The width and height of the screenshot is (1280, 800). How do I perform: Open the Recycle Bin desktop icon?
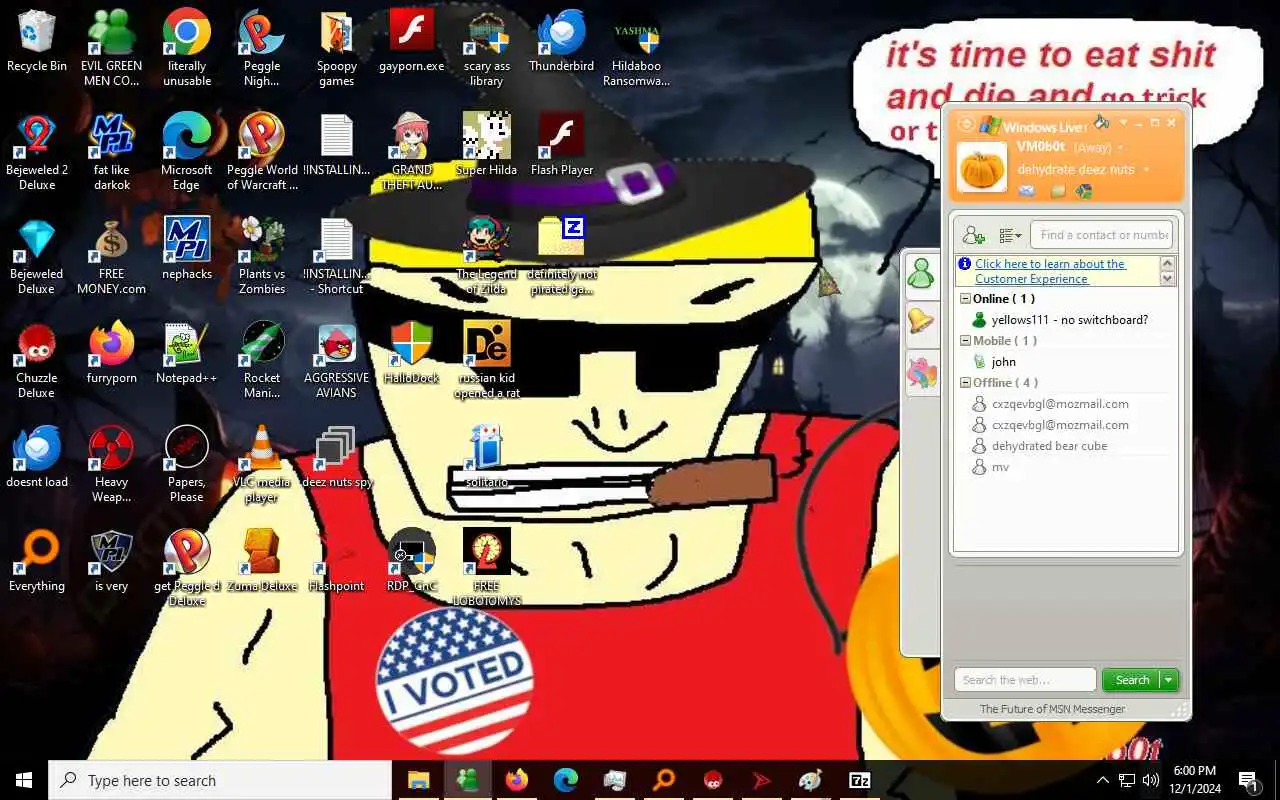pyautogui.click(x=37, y=42)
